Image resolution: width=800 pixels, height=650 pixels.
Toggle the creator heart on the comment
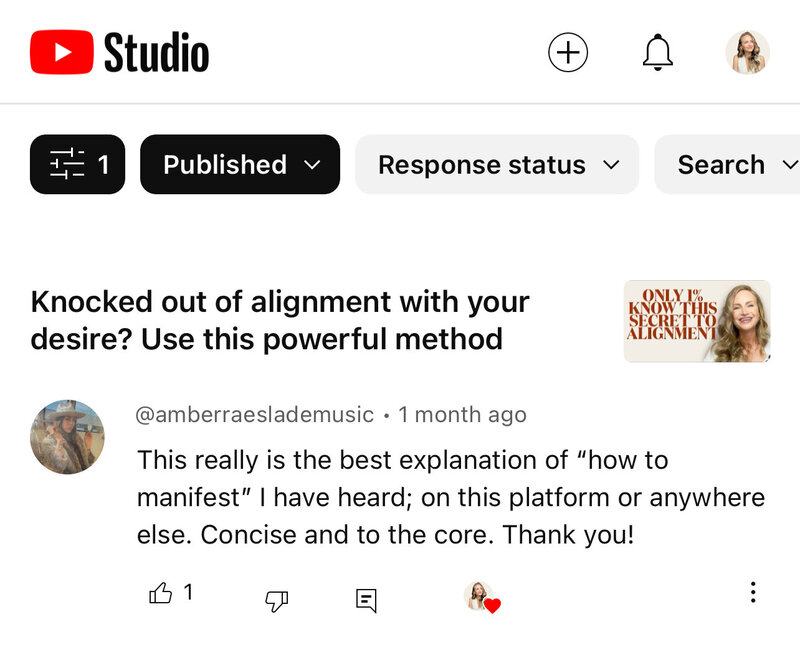482,597
